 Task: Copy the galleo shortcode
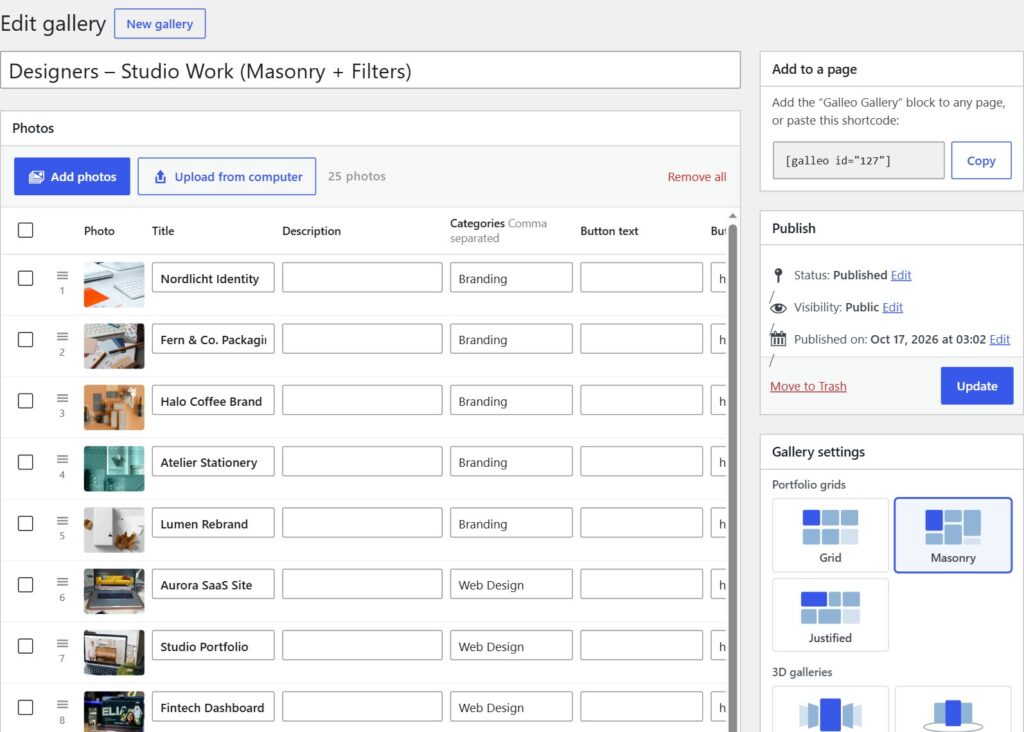[x=981, y=161]
